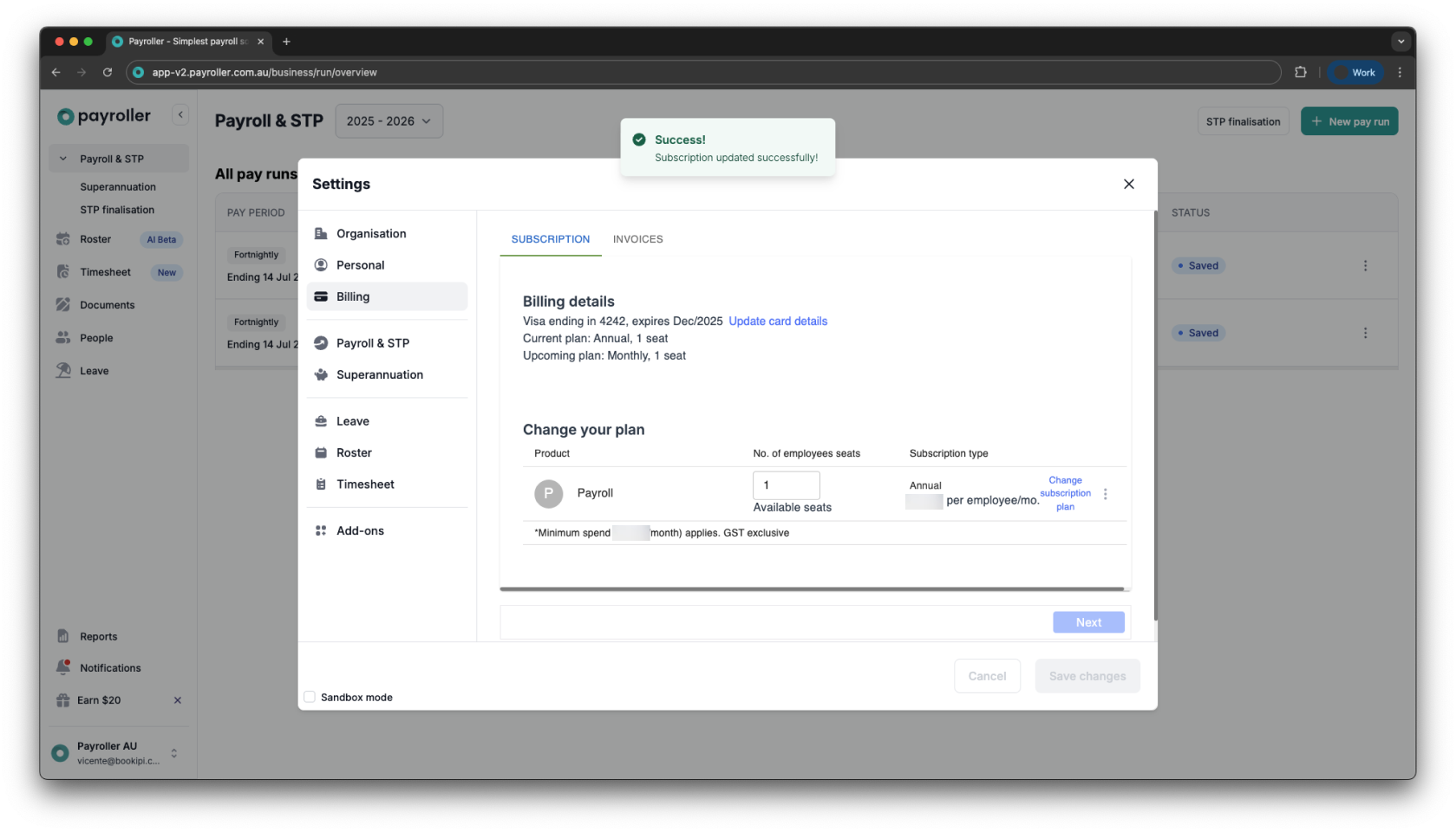Select the Billing icon in Settings
This screenshot has width=1456, height=832.
(321, 296)
